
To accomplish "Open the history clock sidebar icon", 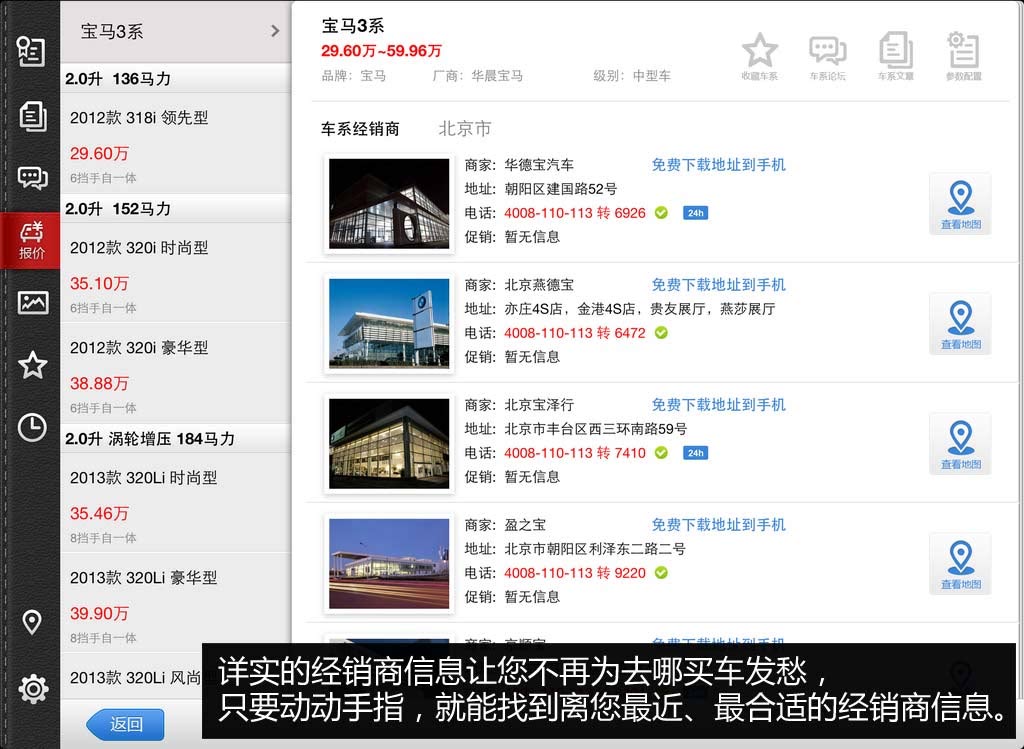I will point(32,427).
